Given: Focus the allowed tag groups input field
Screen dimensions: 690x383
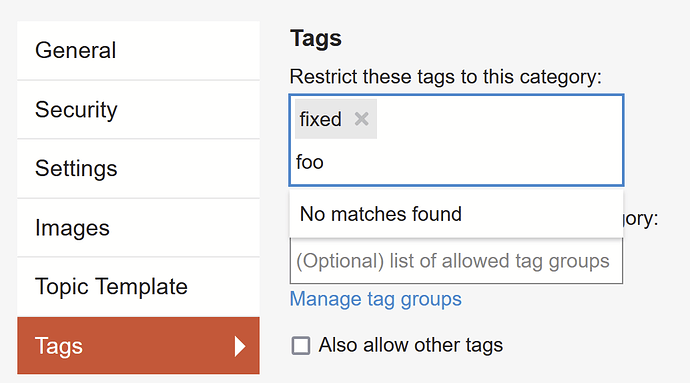Looking at the screenshot, I should [456, 261].
